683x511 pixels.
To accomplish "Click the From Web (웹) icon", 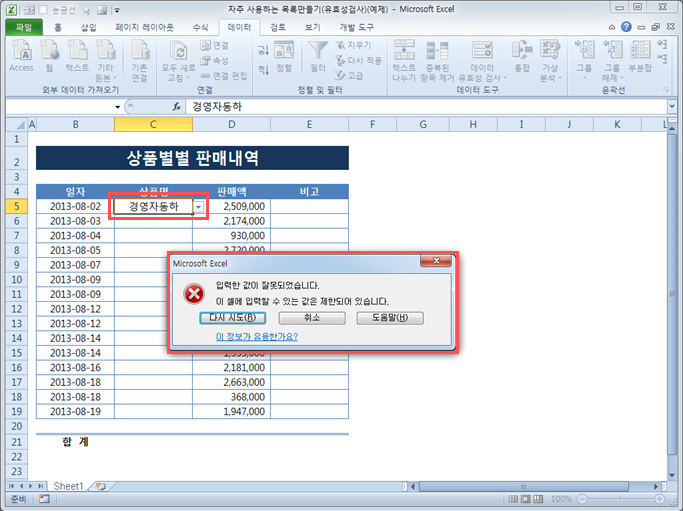I will point(49,56).
